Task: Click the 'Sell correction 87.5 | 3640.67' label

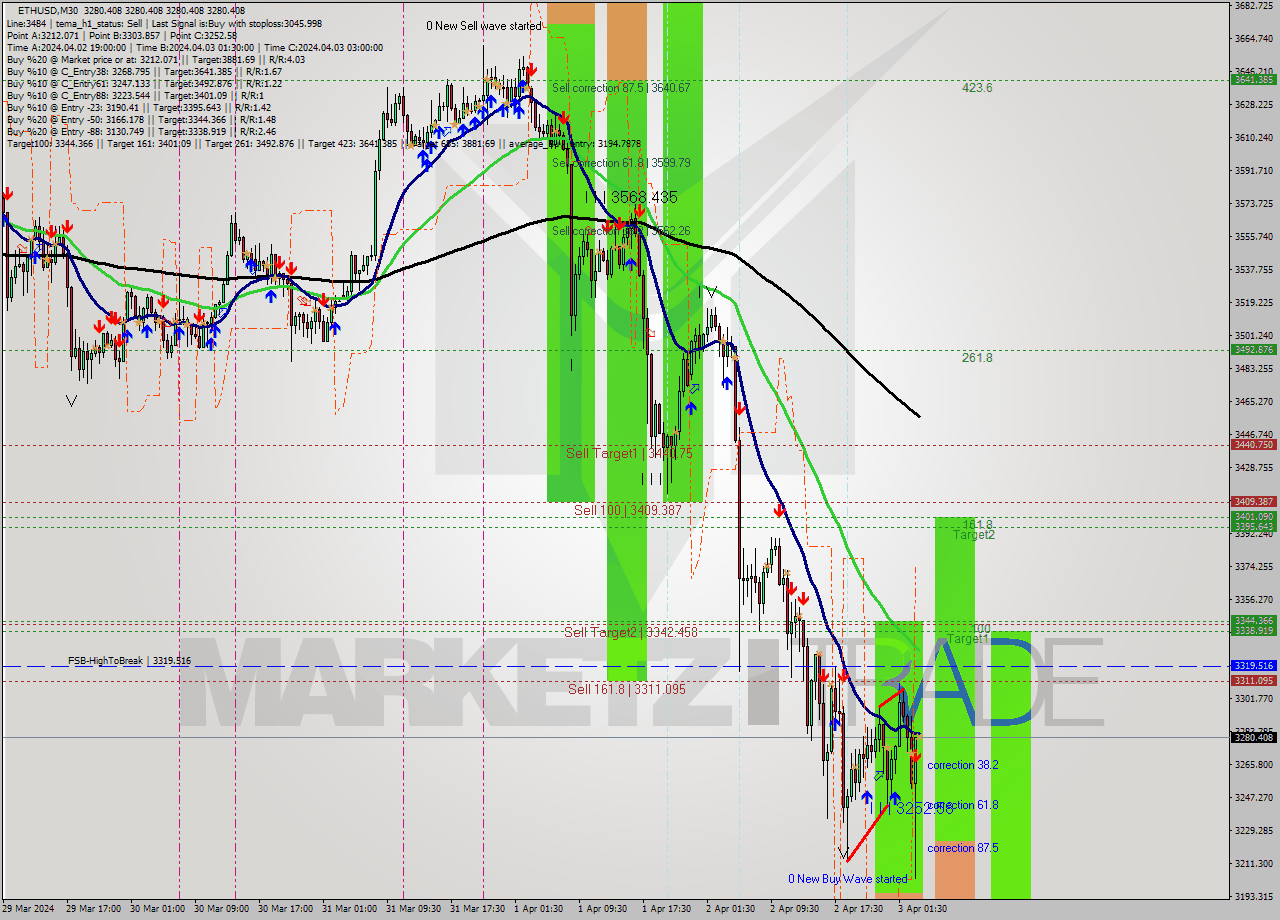Action: [x=620, y=88]
